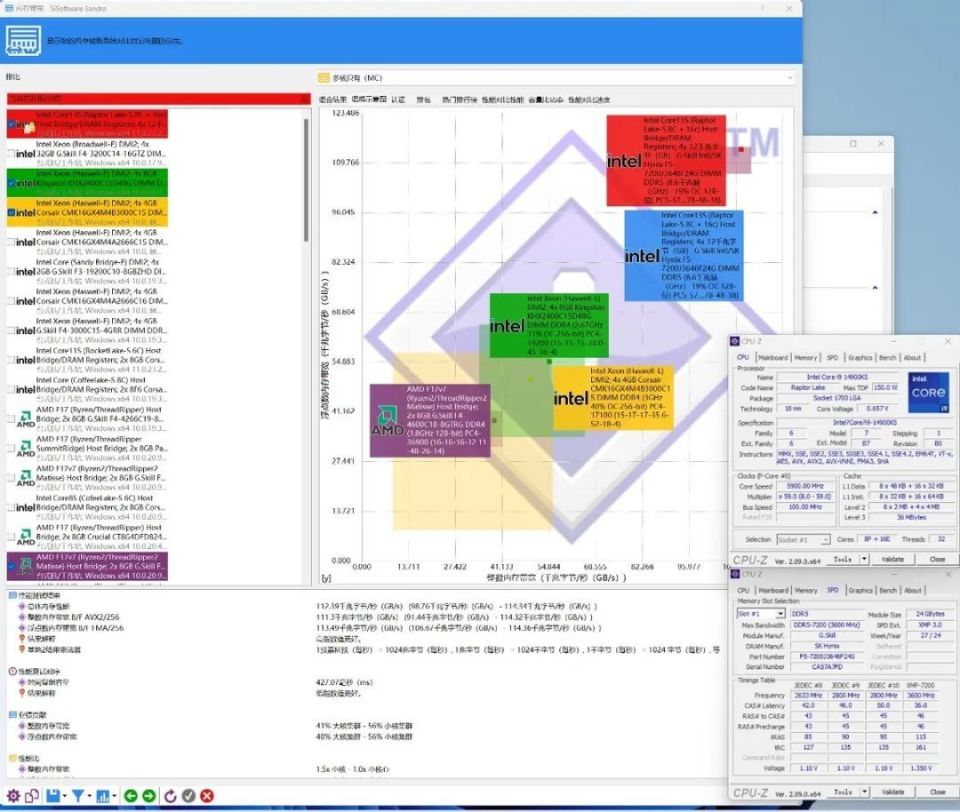The width and height of the screenshot is (960, 812).
Task: Switch to Mainboard tab in CPU-Z CPU window
Action: point(773,358)
